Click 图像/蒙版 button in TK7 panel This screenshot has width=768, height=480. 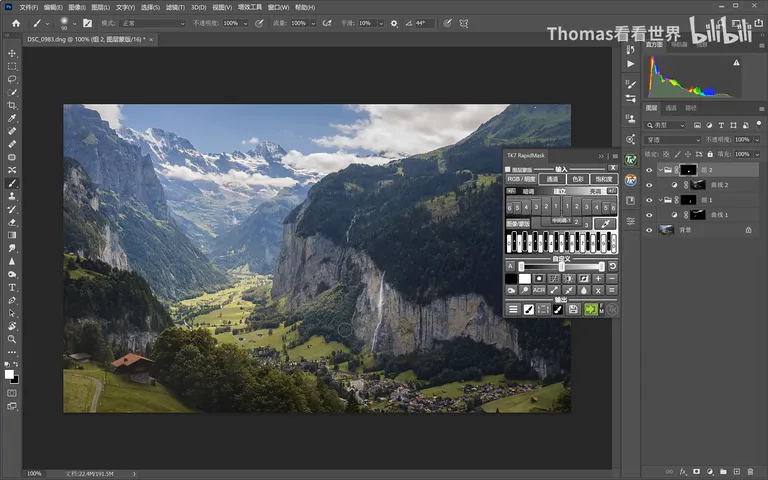tap(518, 223)
